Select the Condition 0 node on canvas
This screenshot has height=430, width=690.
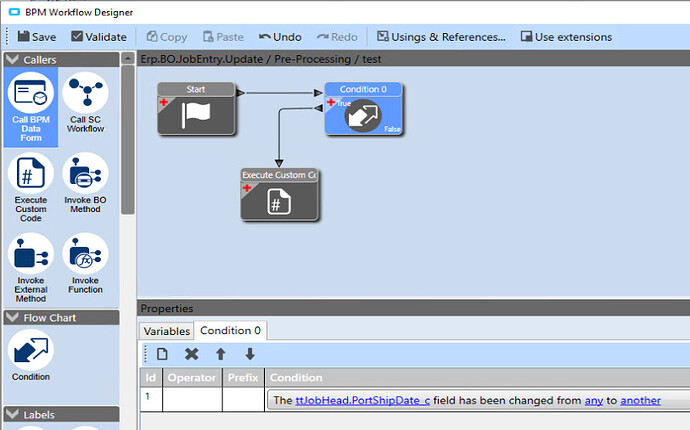[363, 108]
